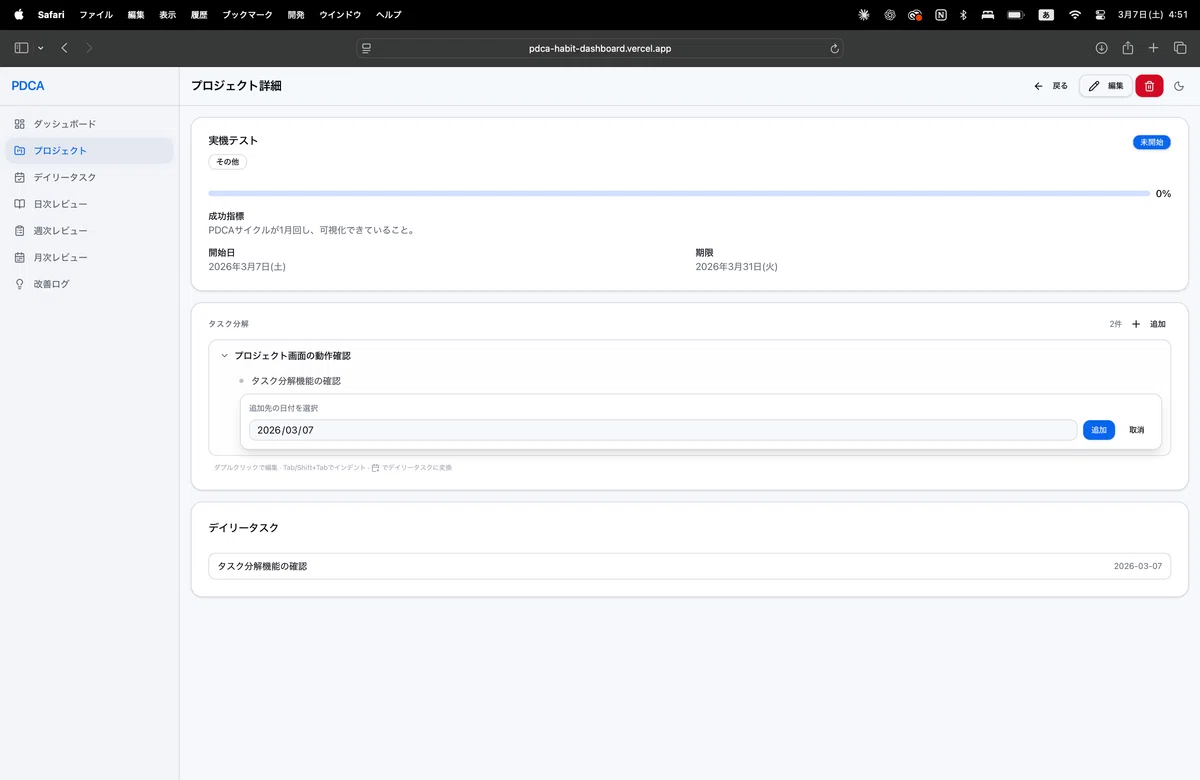Open the ブックマーク menu
This screenshot has width=1200, height=780.
(248, 15)
